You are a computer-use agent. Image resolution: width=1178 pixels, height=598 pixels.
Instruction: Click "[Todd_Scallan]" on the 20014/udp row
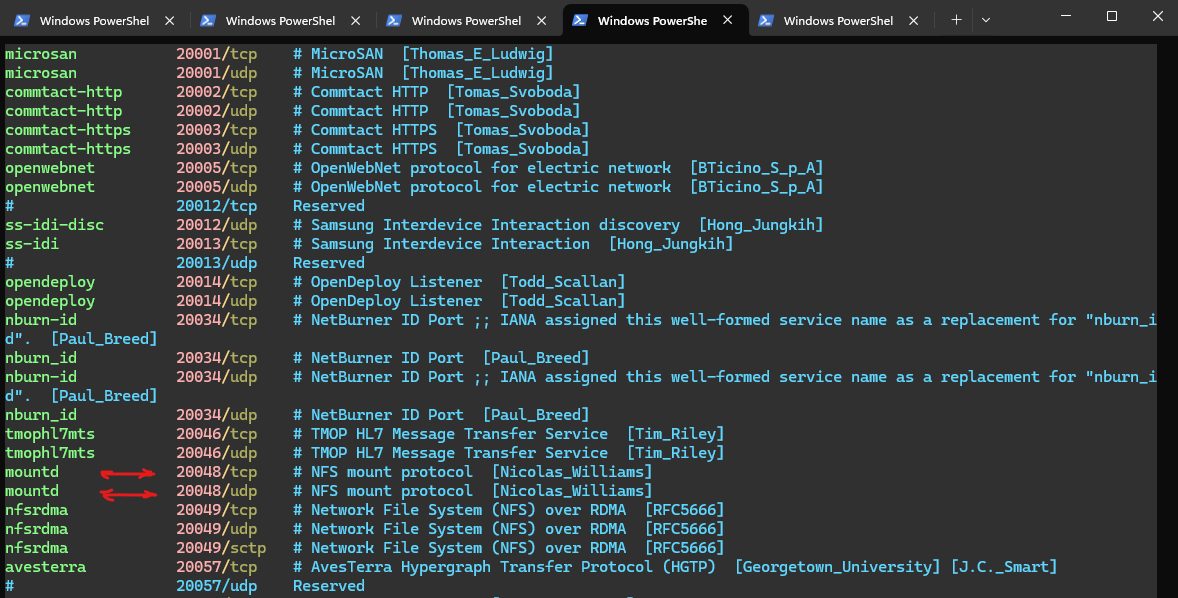pos(563,301)
